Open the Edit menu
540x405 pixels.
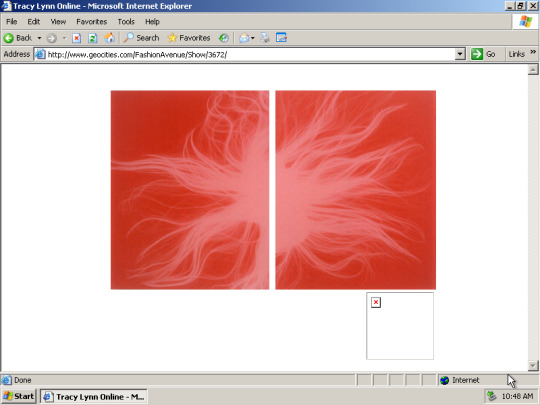33,22
